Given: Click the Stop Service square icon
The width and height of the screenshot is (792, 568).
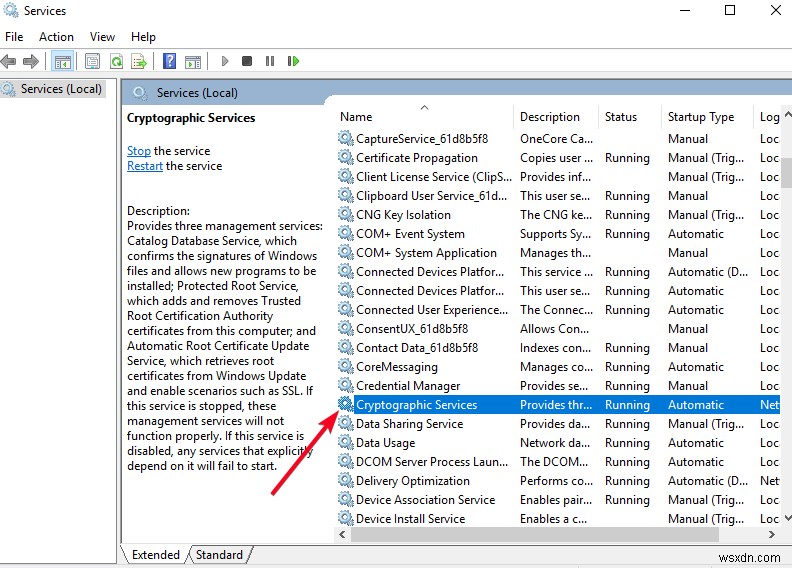Looking at the screenshot, I should coord(246,62).
